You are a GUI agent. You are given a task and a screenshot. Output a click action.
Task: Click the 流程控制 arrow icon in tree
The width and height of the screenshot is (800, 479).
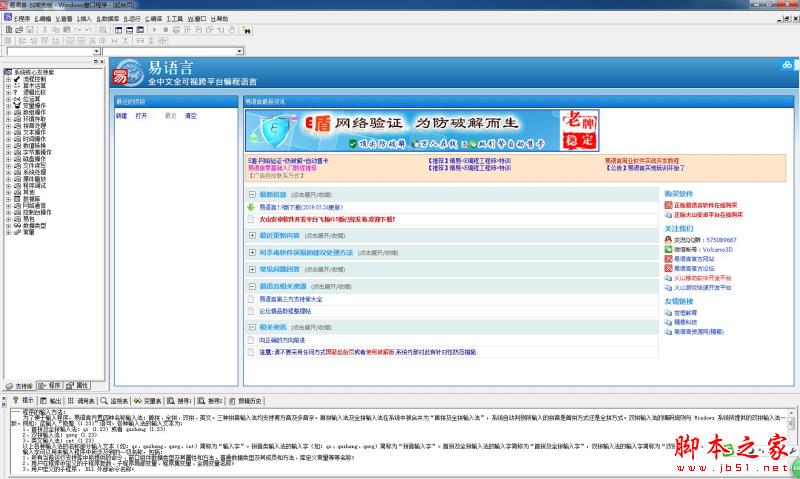point(17,79)
